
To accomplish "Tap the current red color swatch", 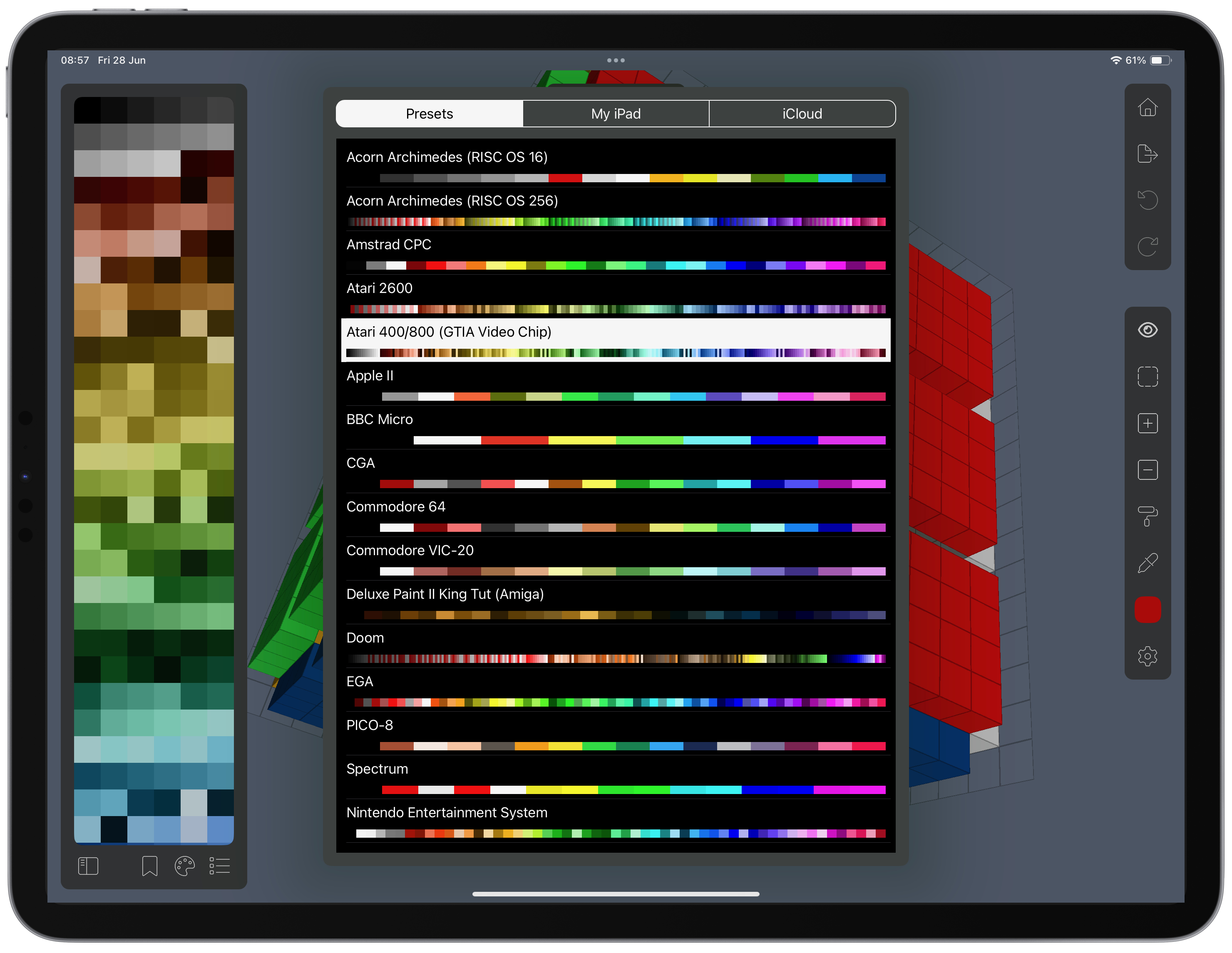I will coord(1148,610).
